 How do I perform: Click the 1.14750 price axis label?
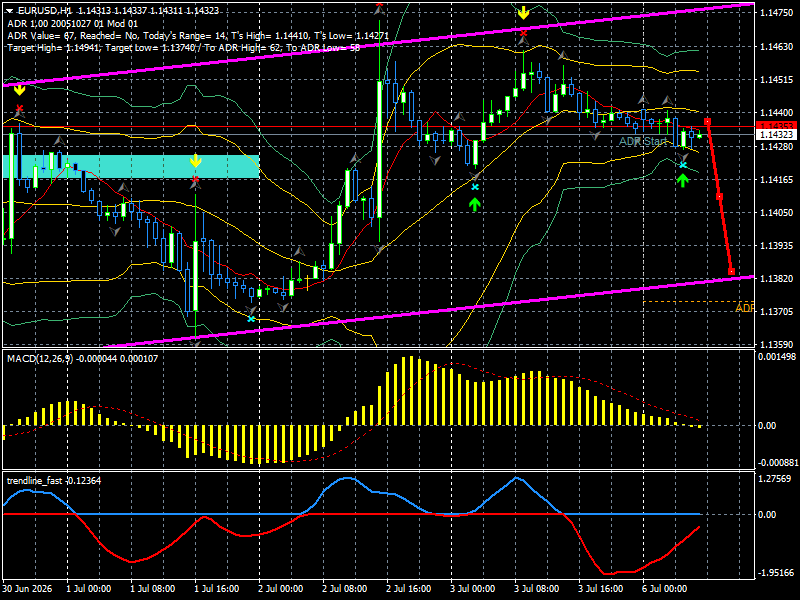click(776, 13)
